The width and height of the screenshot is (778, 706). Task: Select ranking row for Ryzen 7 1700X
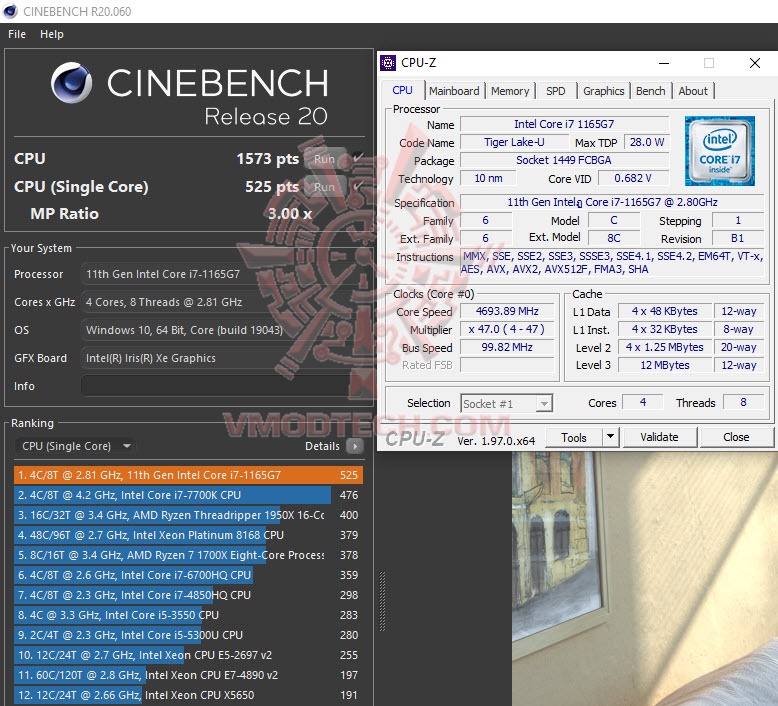click(189, 555)
